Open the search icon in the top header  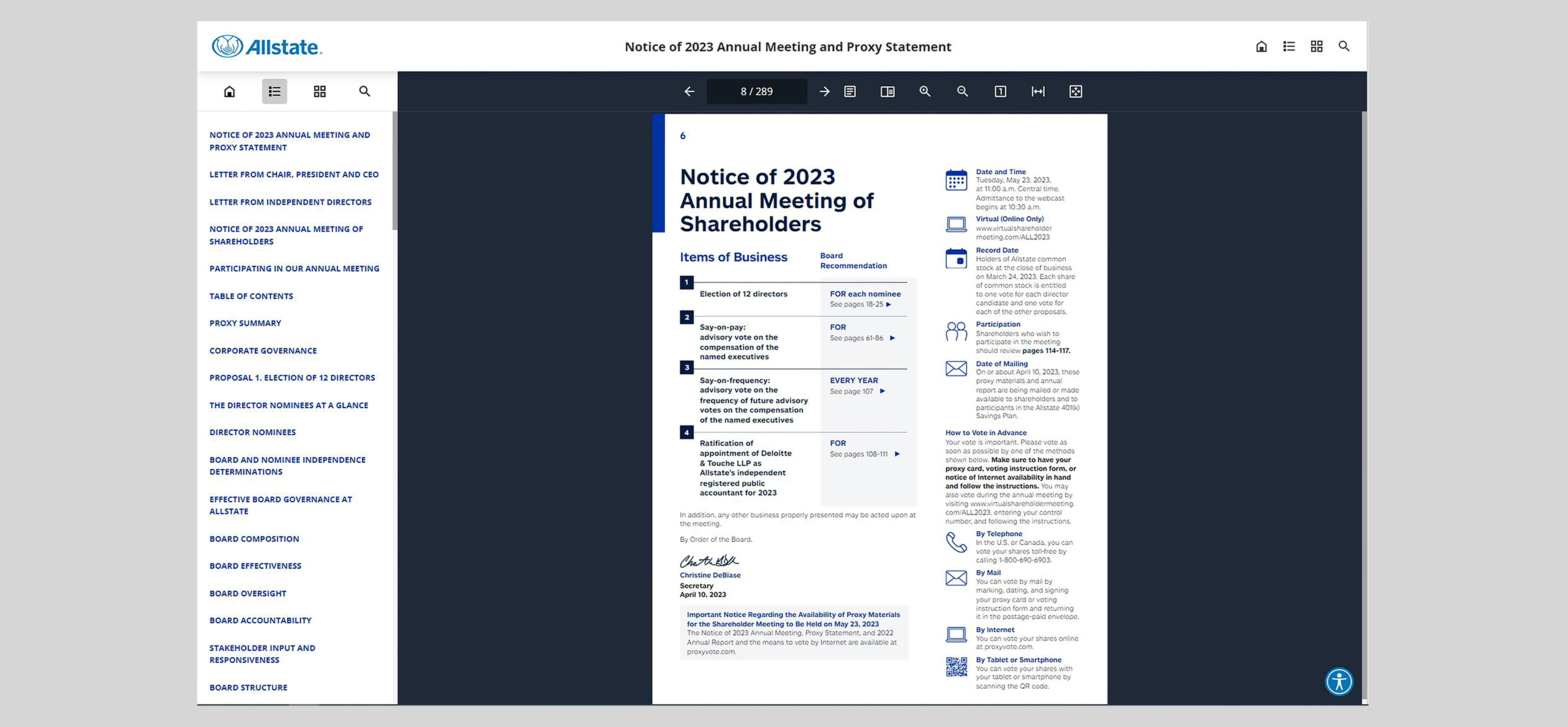click(1344, 46)
